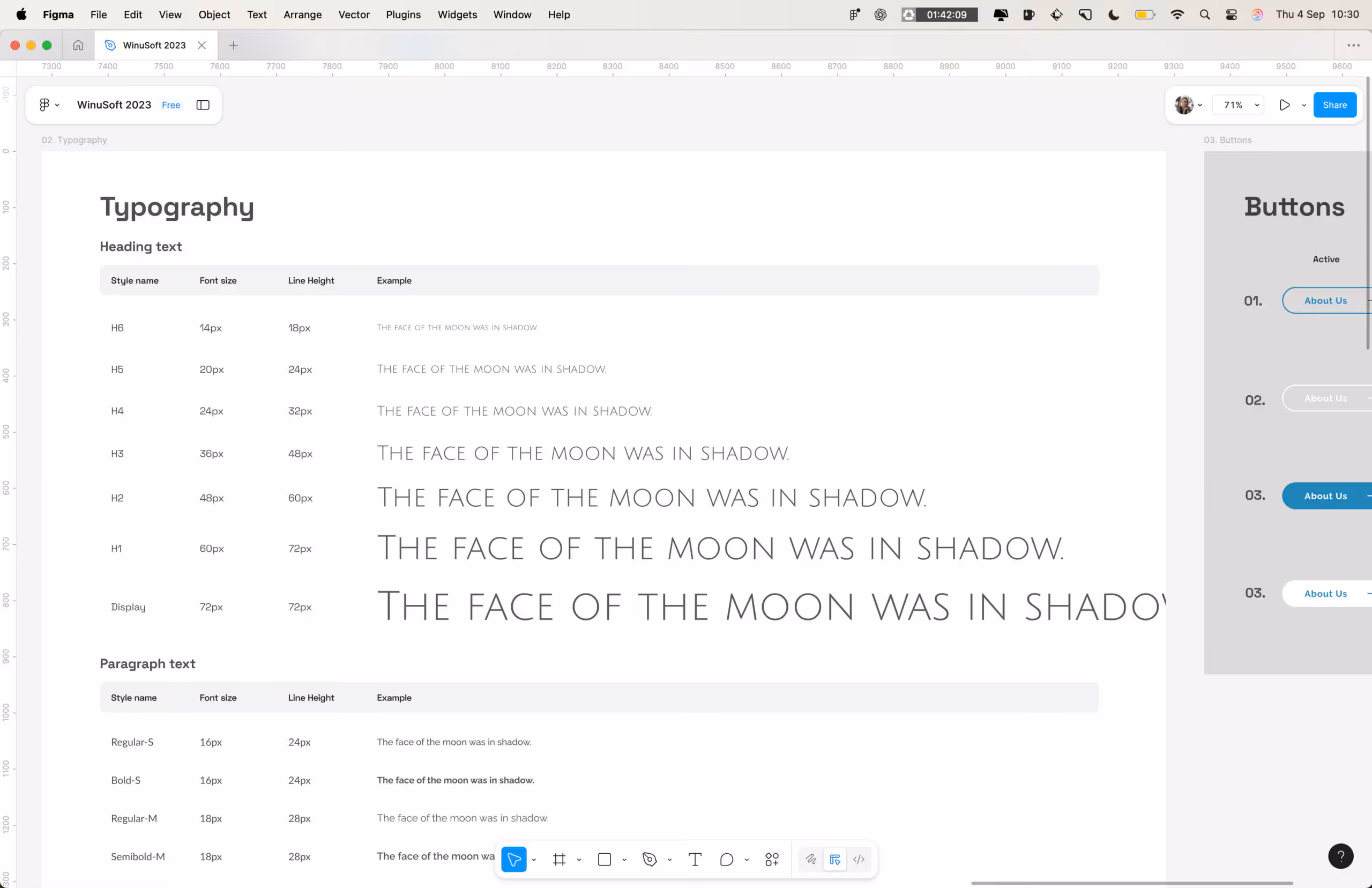Expand main menu chevron beside Figma logo
Viewport: 1372px width, 888px height.
coord(57,105)
